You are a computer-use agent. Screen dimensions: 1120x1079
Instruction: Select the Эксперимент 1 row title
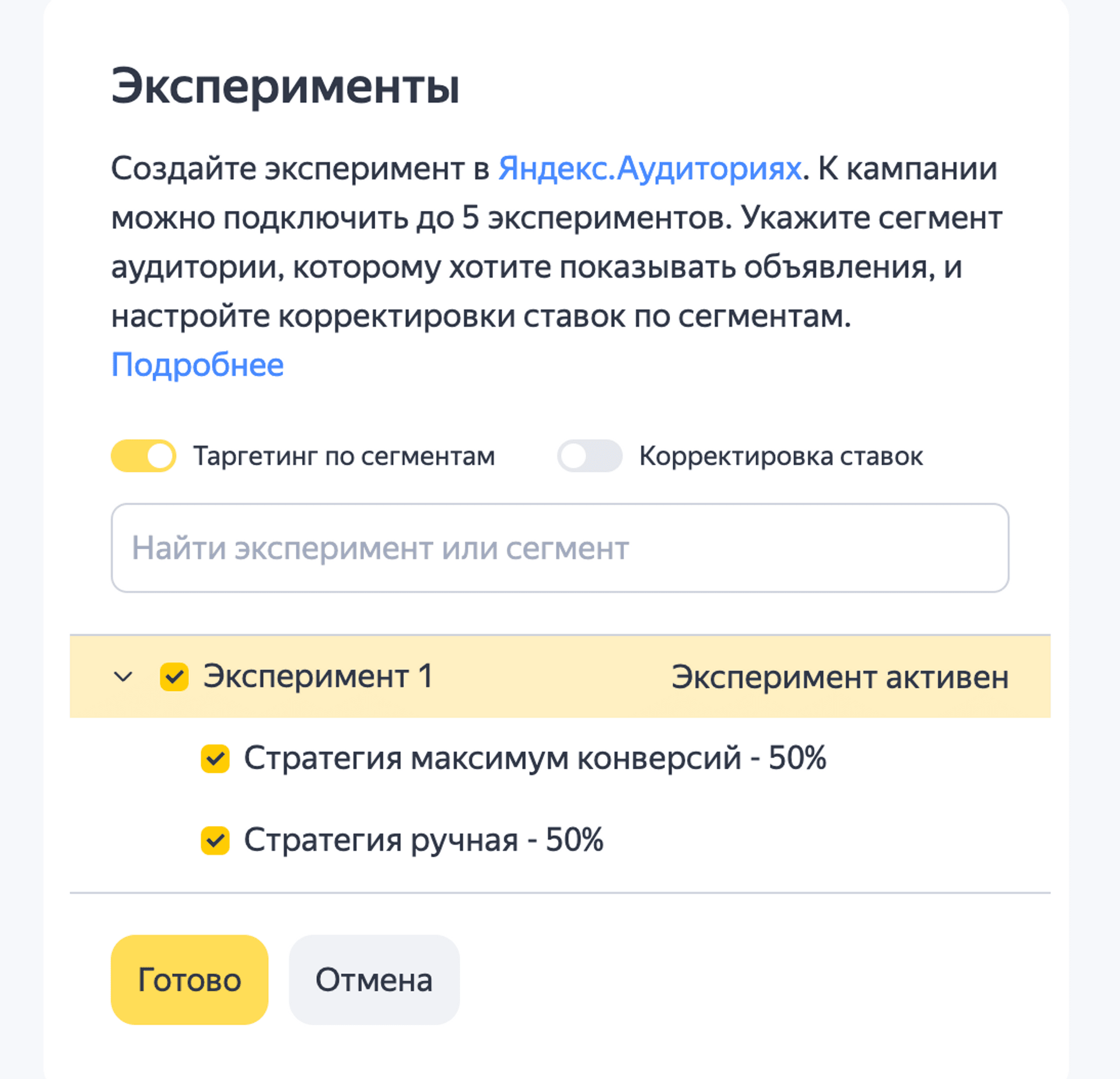(x=318, y=677)
